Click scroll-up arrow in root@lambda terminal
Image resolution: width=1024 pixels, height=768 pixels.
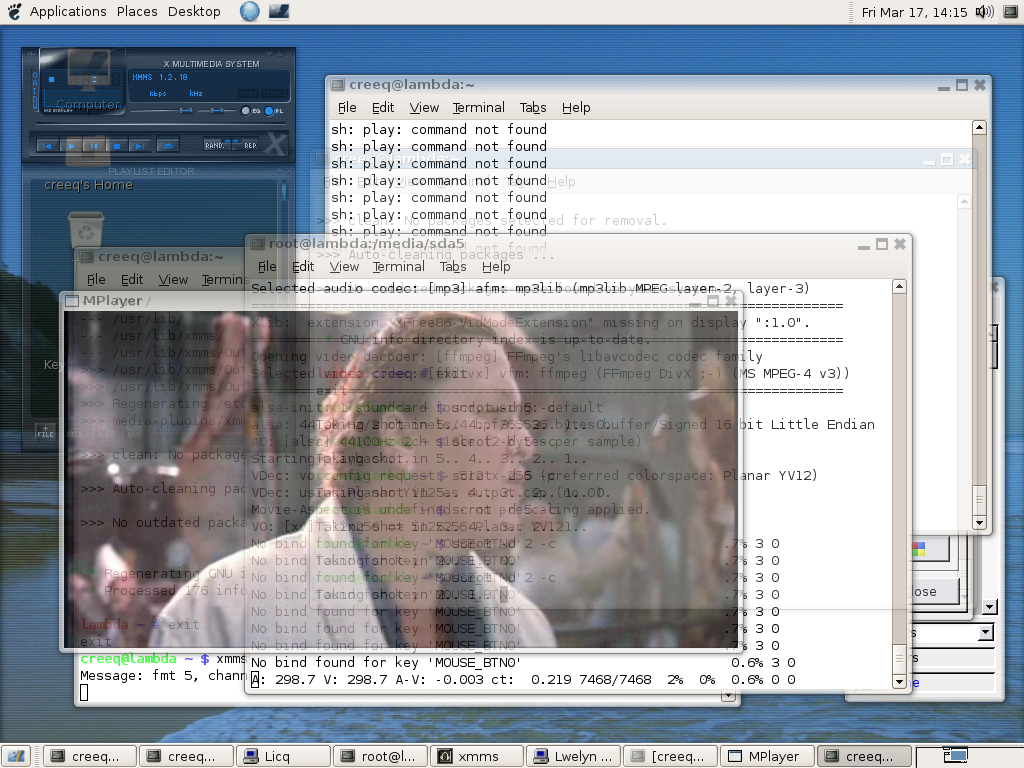(899, 287)
